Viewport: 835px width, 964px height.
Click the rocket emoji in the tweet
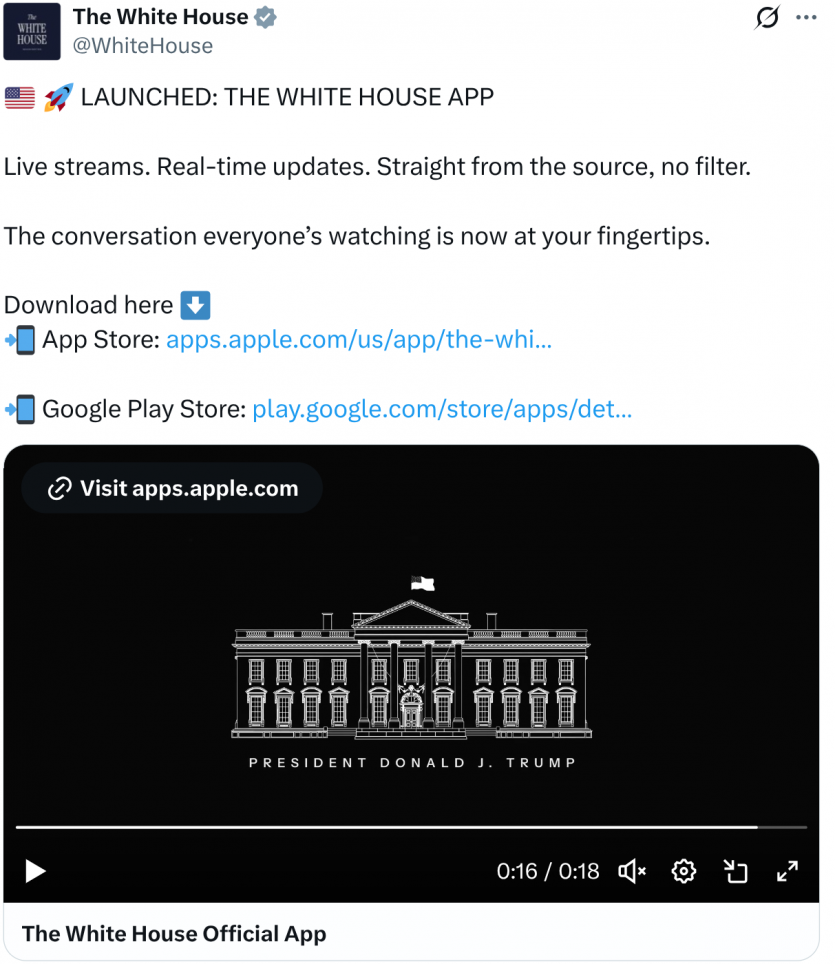pyautogui.click(x=59, y=98)
